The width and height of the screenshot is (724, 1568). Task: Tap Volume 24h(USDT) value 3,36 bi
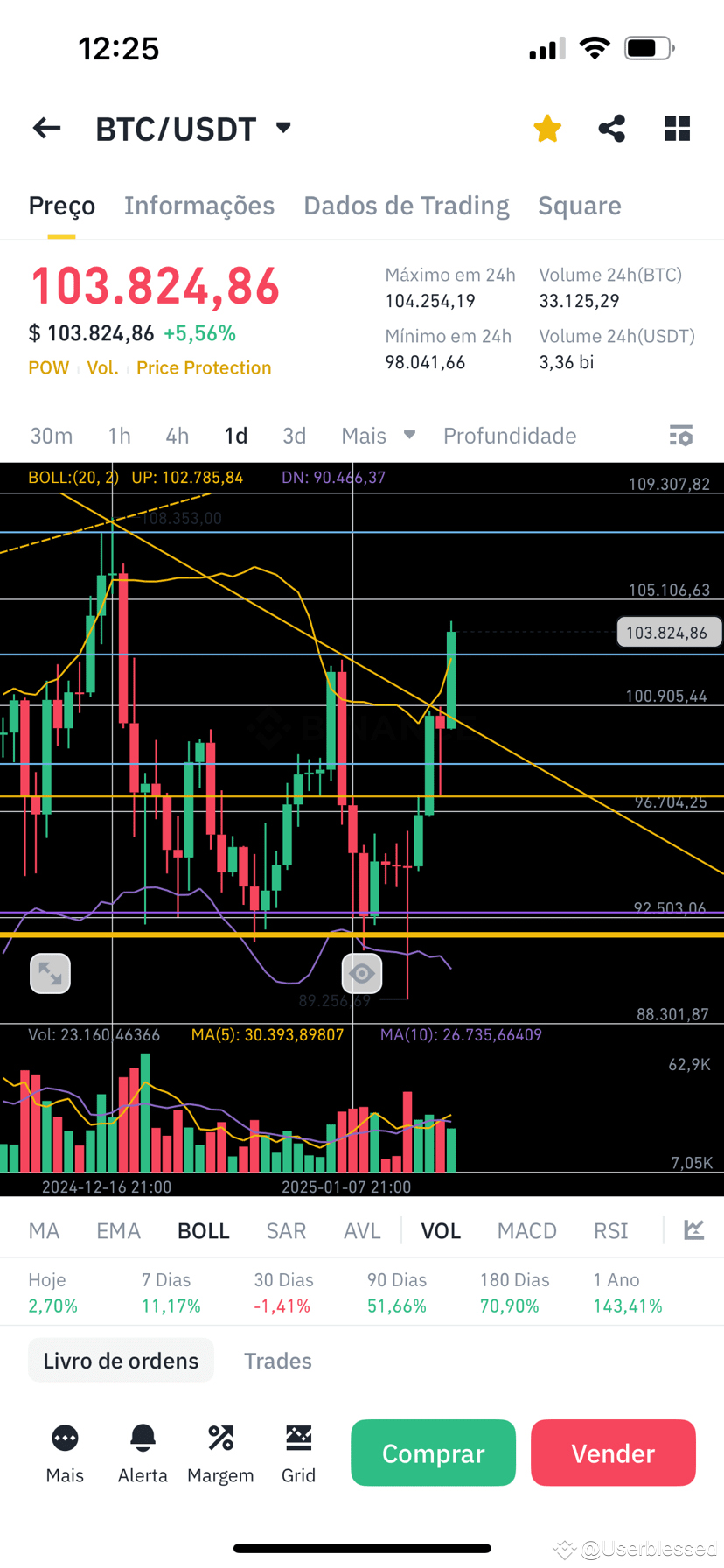566,362
